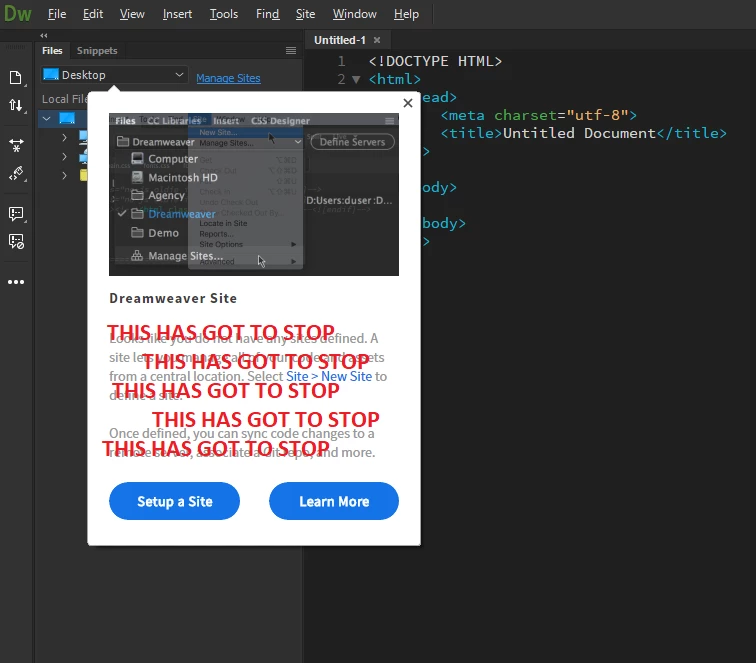Click the Format Source Code icon
Viewport: 756px width, 663px height.
[x=16, y=173]
